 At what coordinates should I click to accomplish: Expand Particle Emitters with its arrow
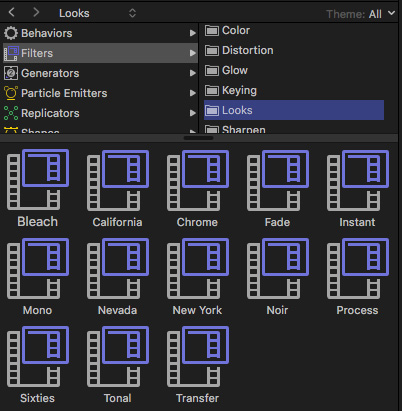click(x=192, y=93)
